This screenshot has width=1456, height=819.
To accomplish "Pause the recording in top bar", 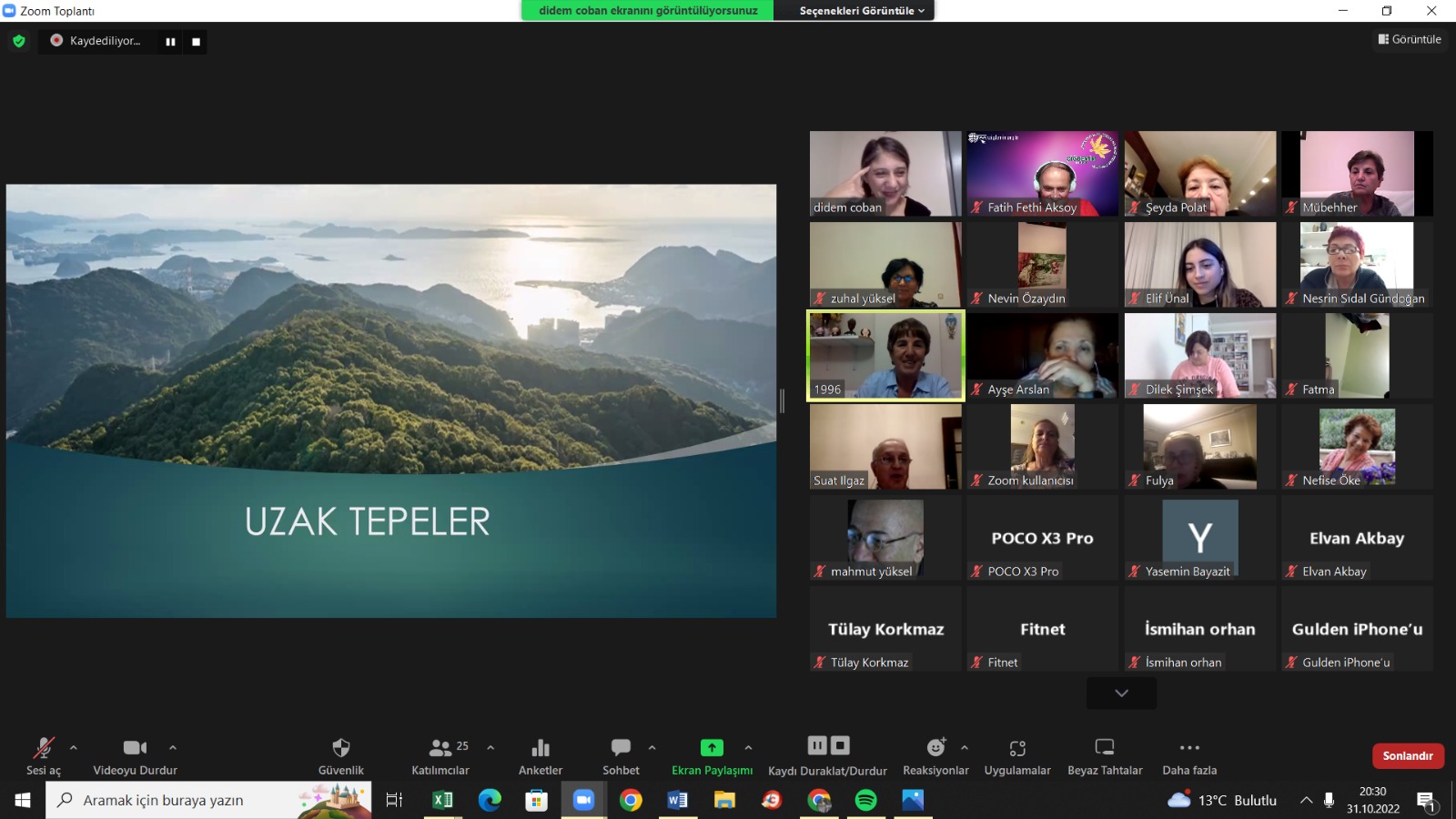I will 170,42.
